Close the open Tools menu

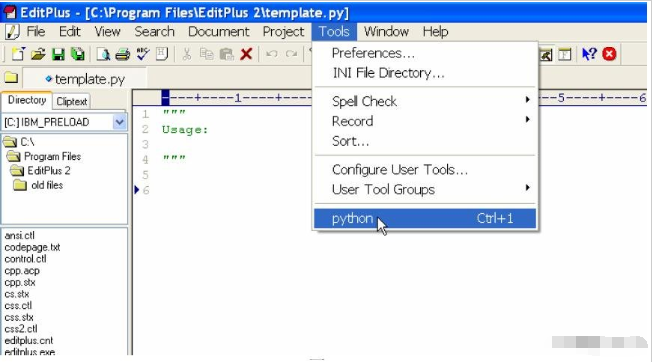tap(334, 32)
